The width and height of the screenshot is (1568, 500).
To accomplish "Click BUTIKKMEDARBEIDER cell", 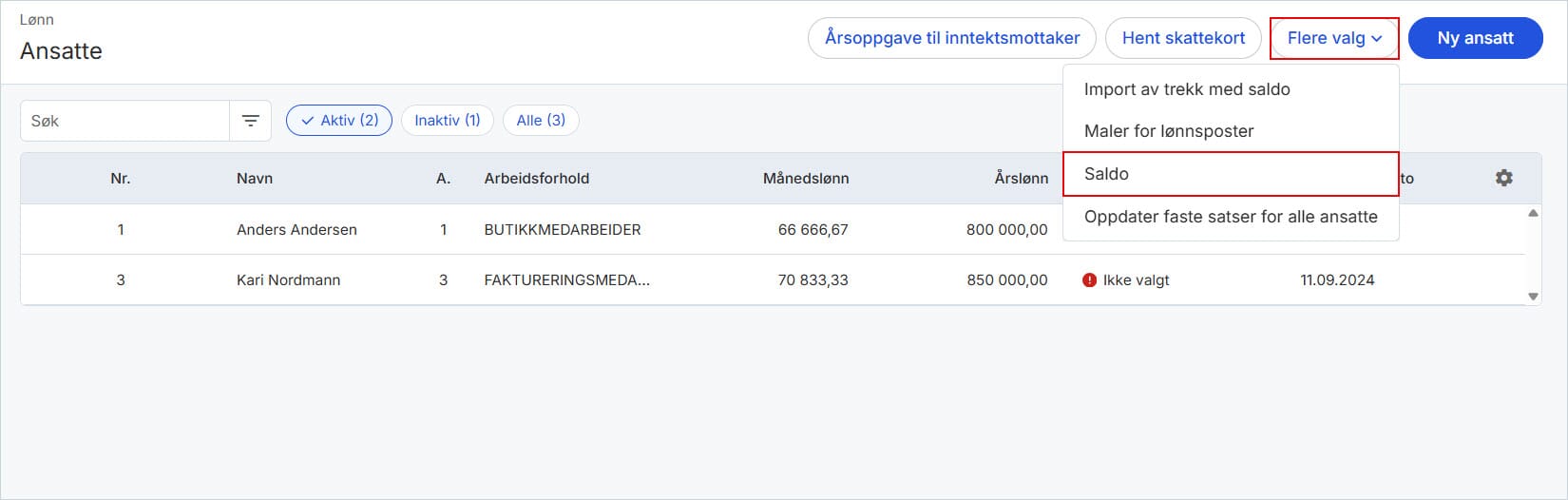I will point(563,230).
